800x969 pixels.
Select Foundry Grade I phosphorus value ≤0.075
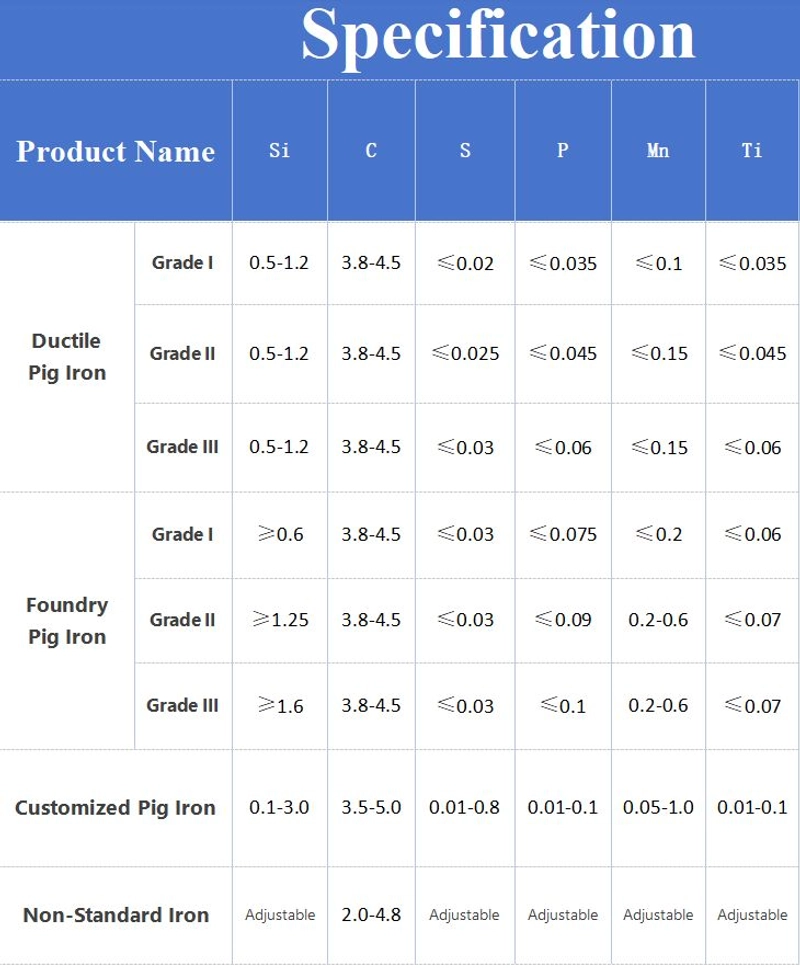tap(563, 534)
